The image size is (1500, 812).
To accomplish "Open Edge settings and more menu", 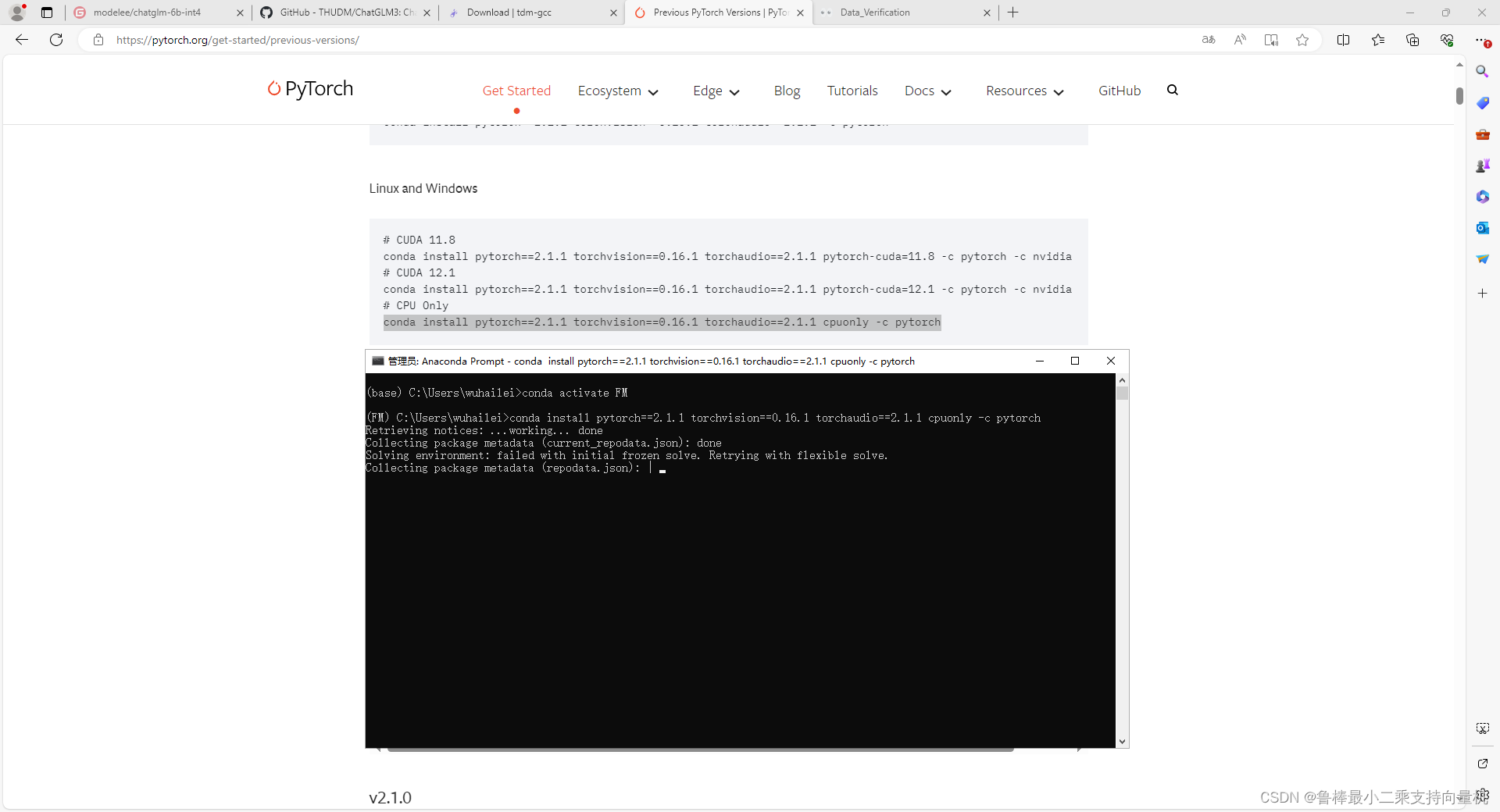I will [x=1482, y=40].
